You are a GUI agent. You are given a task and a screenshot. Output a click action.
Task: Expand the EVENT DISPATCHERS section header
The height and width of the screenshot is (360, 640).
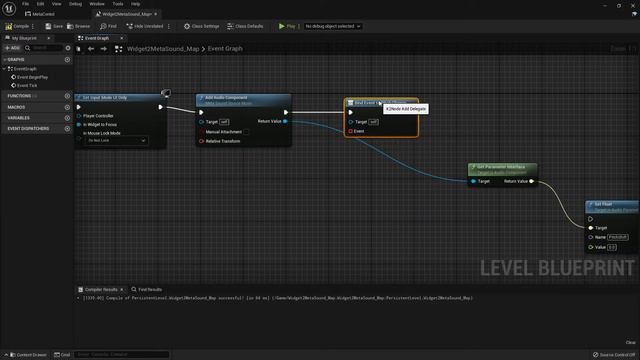pyautogui.click(x=28, y=129)
